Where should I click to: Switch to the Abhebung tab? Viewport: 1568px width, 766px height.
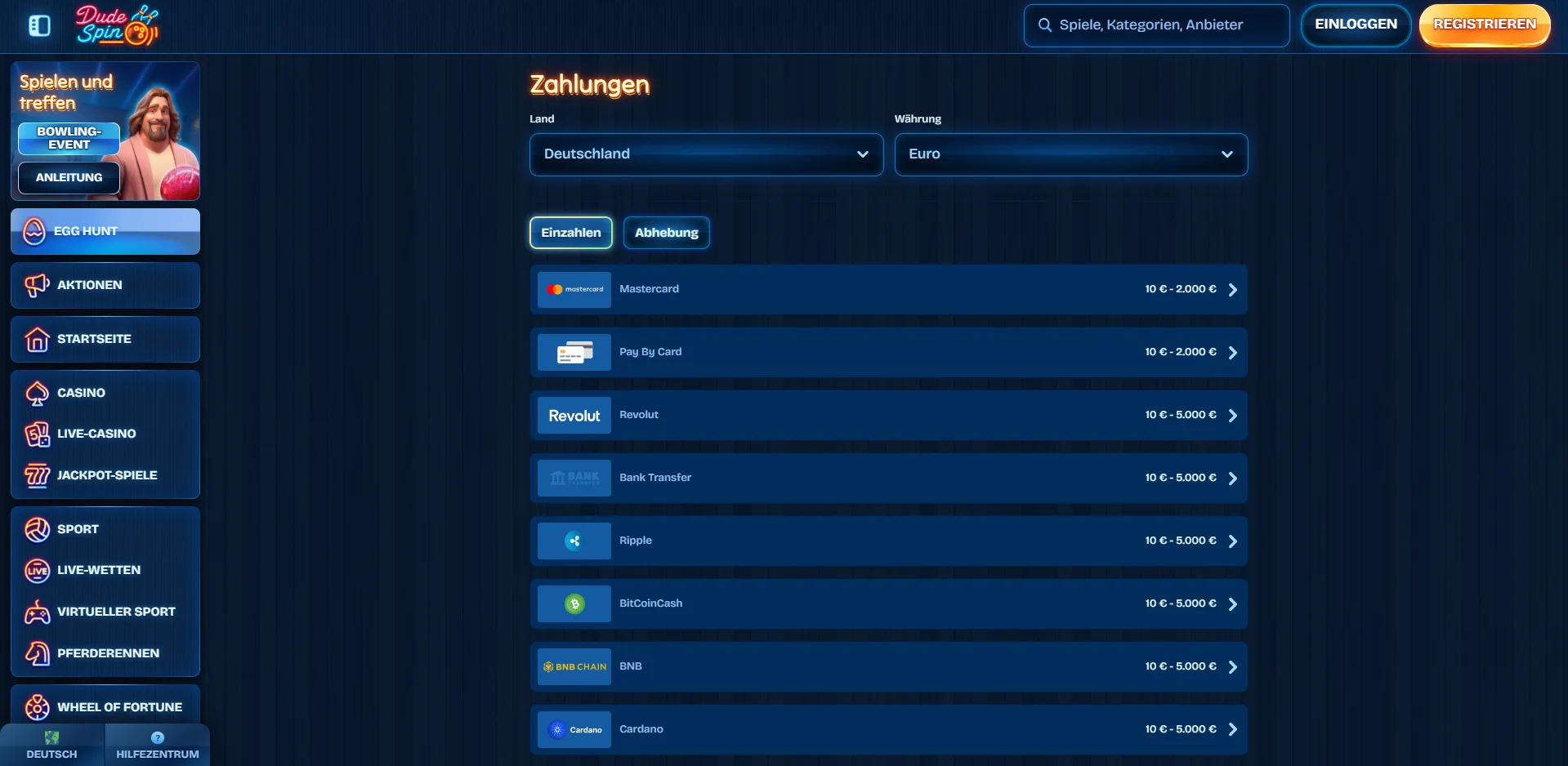(x=666, y=233)
